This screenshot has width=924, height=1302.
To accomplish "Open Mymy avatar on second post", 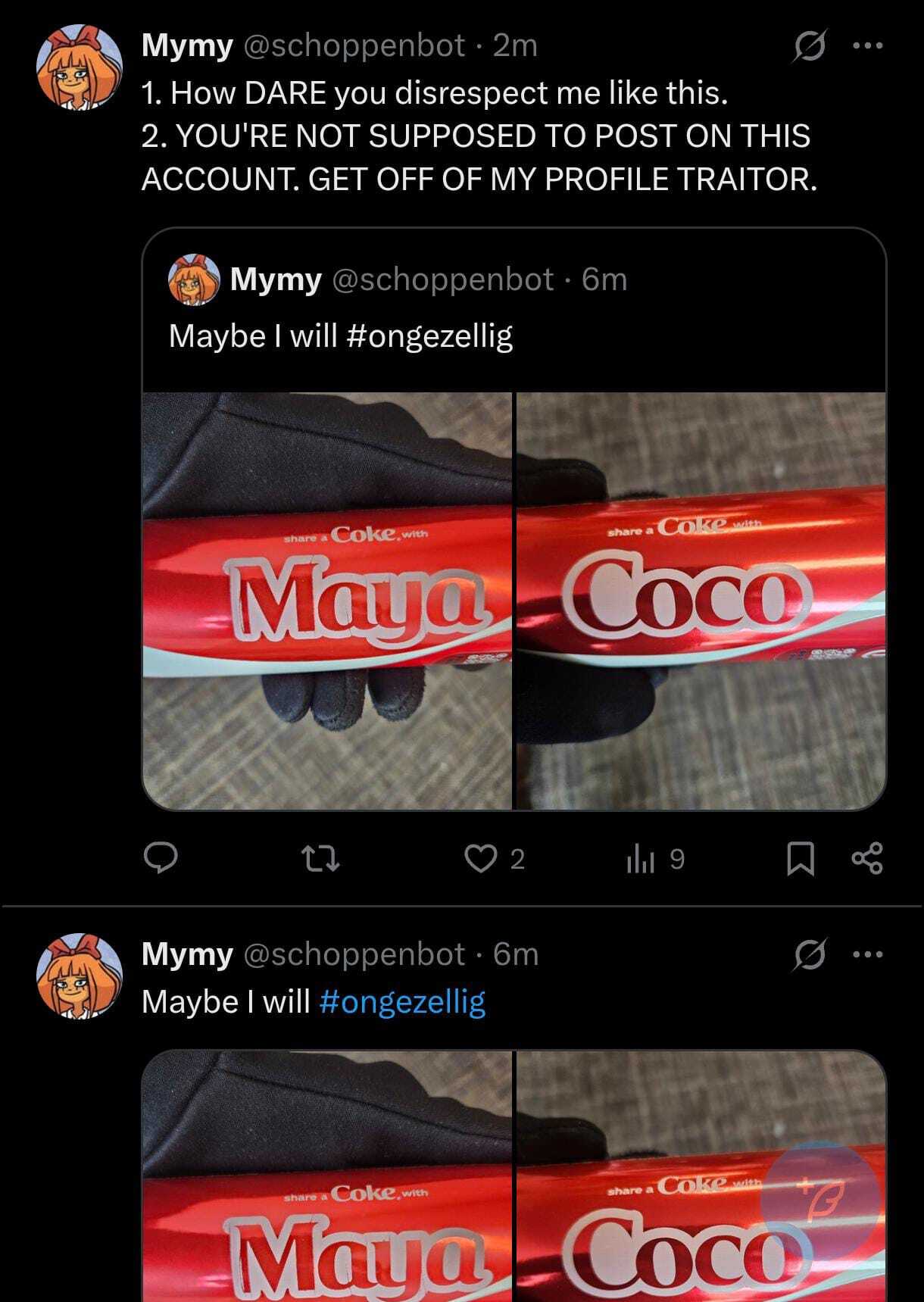I will pos(80,976).
